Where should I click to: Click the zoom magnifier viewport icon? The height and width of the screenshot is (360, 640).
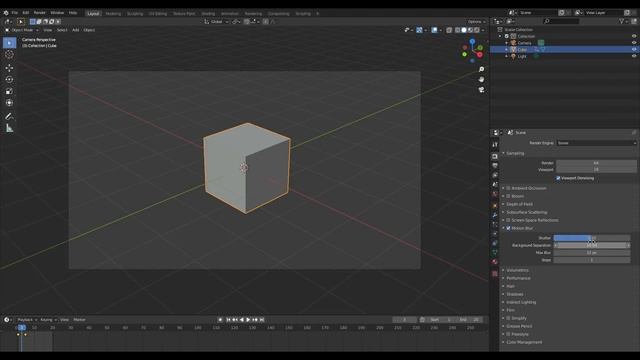coord(482,69)
